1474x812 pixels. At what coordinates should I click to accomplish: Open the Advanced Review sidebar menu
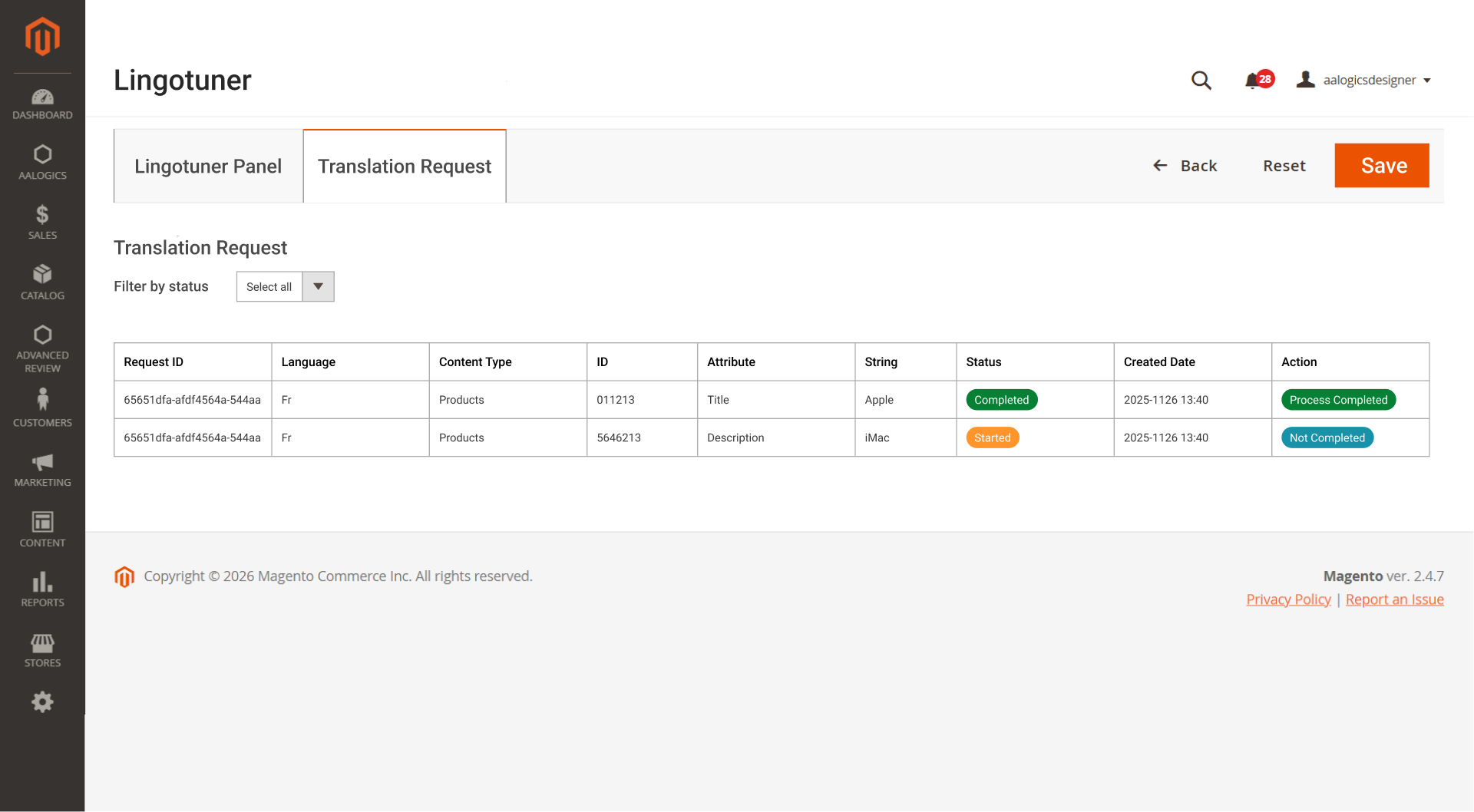[42, 349]
